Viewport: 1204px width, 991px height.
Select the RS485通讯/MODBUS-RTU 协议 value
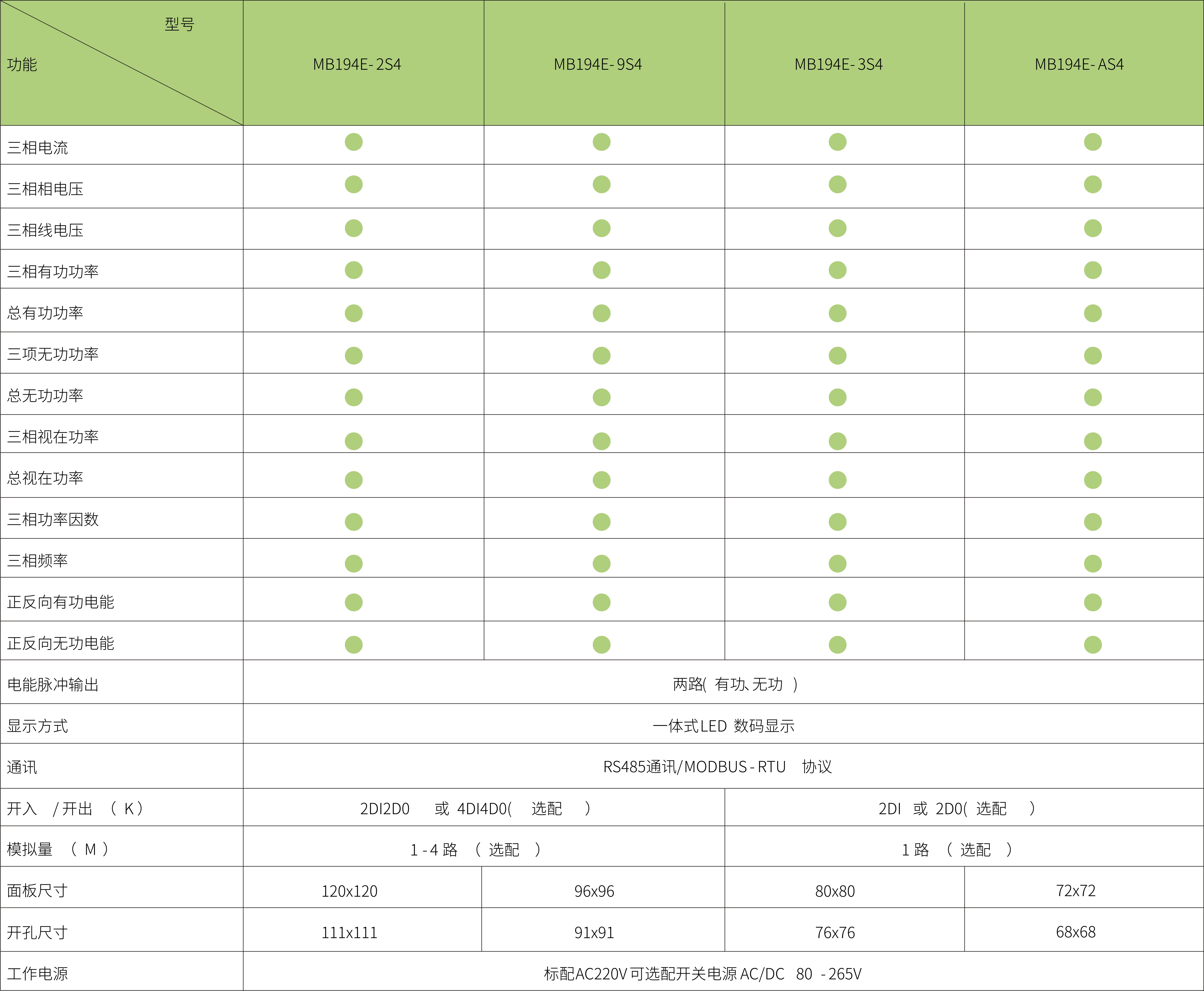tap(718, 767)
